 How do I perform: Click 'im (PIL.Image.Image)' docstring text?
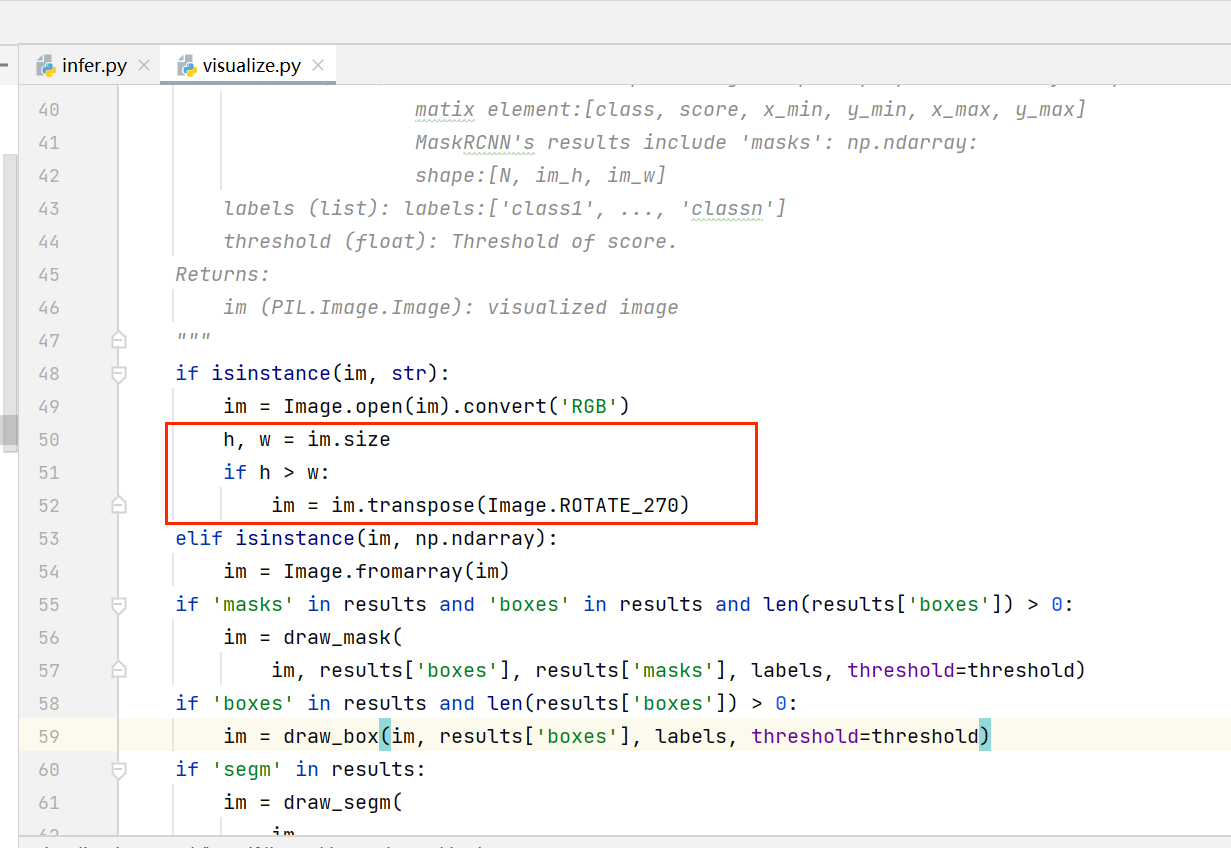click(x=344, y=307)
